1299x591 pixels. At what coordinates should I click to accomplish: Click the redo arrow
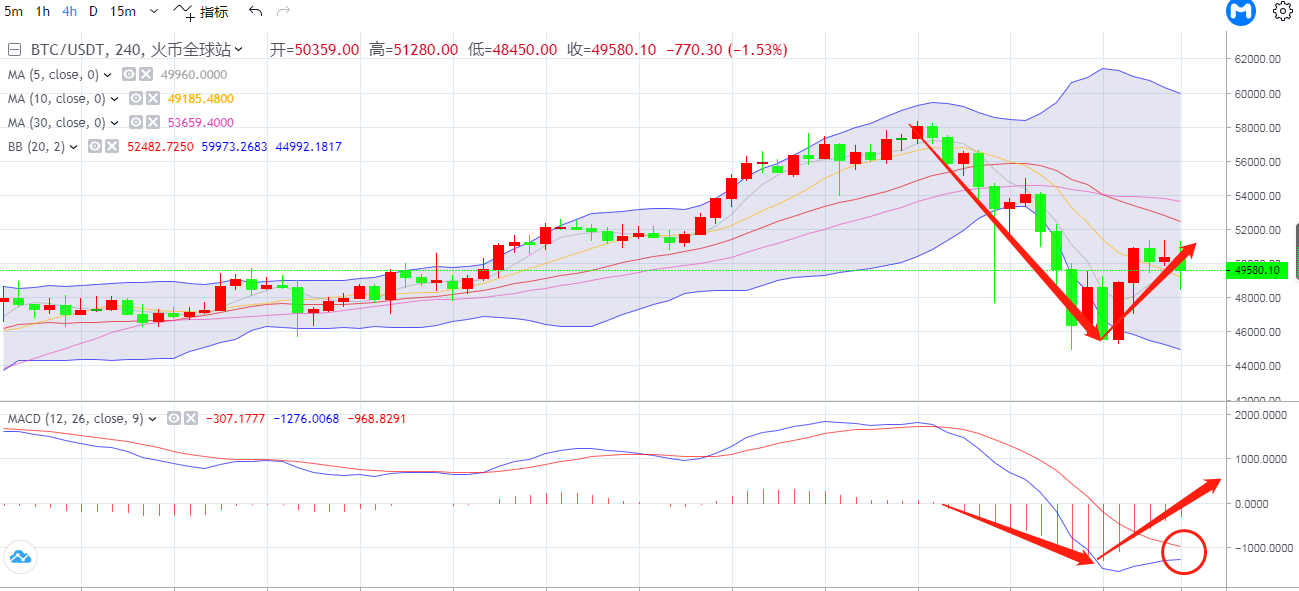(283, 12)
